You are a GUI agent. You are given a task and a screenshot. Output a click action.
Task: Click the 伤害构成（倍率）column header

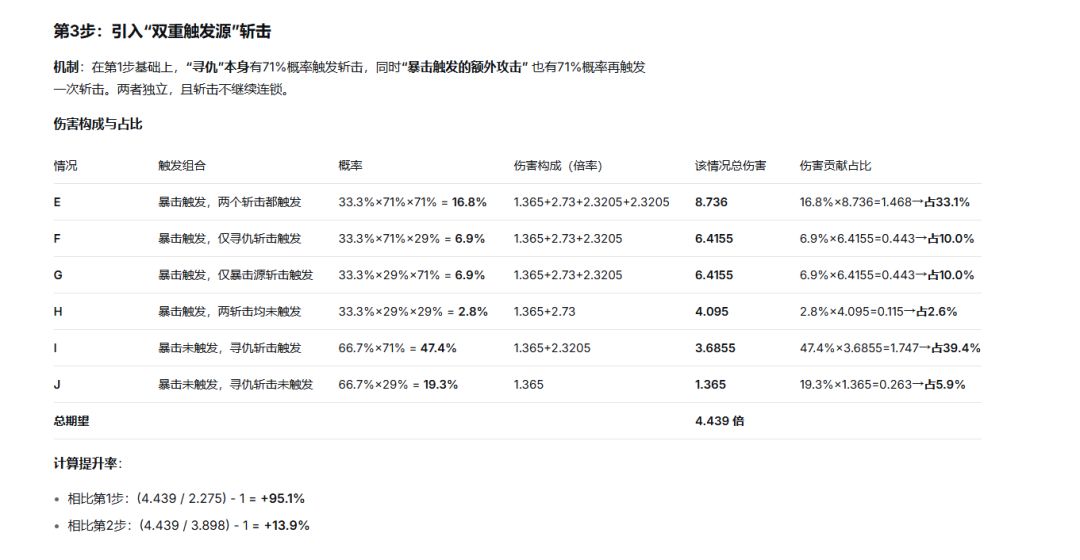tap(558, 165)
